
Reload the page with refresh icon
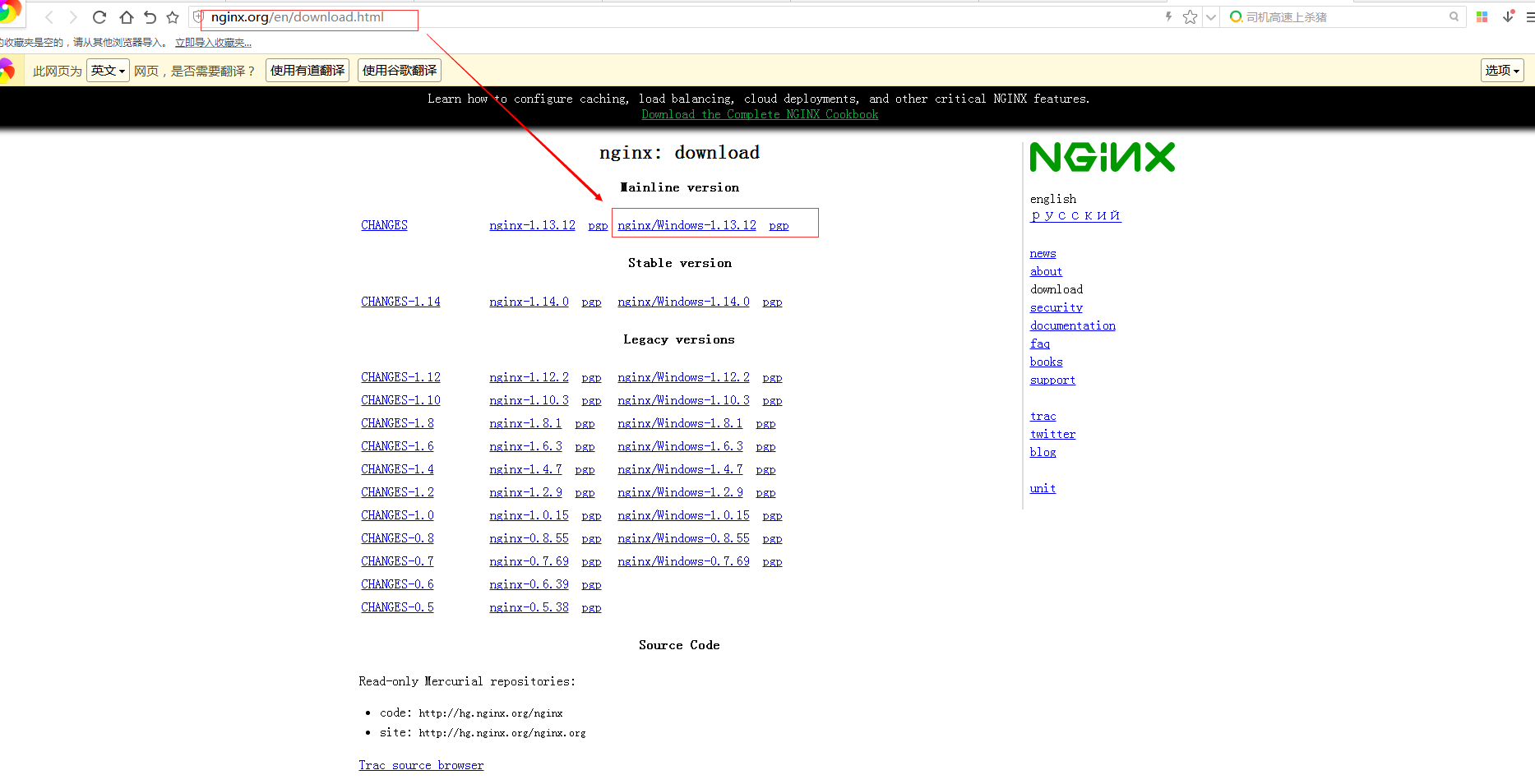coord(99,17)
